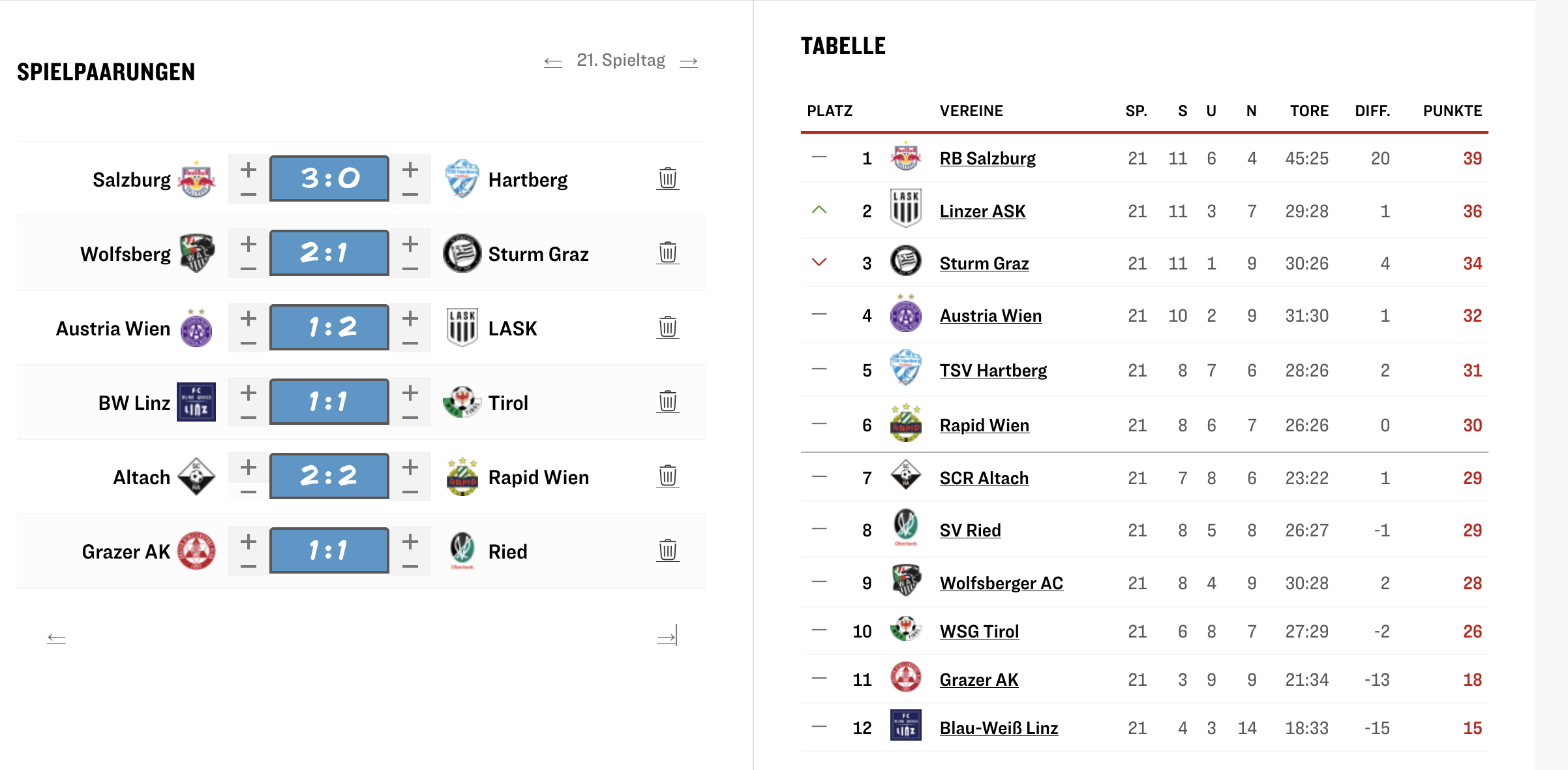1568x770 pixels.
Task: Remove the Austria Wien vs LASK result
Action: point(667,327)
